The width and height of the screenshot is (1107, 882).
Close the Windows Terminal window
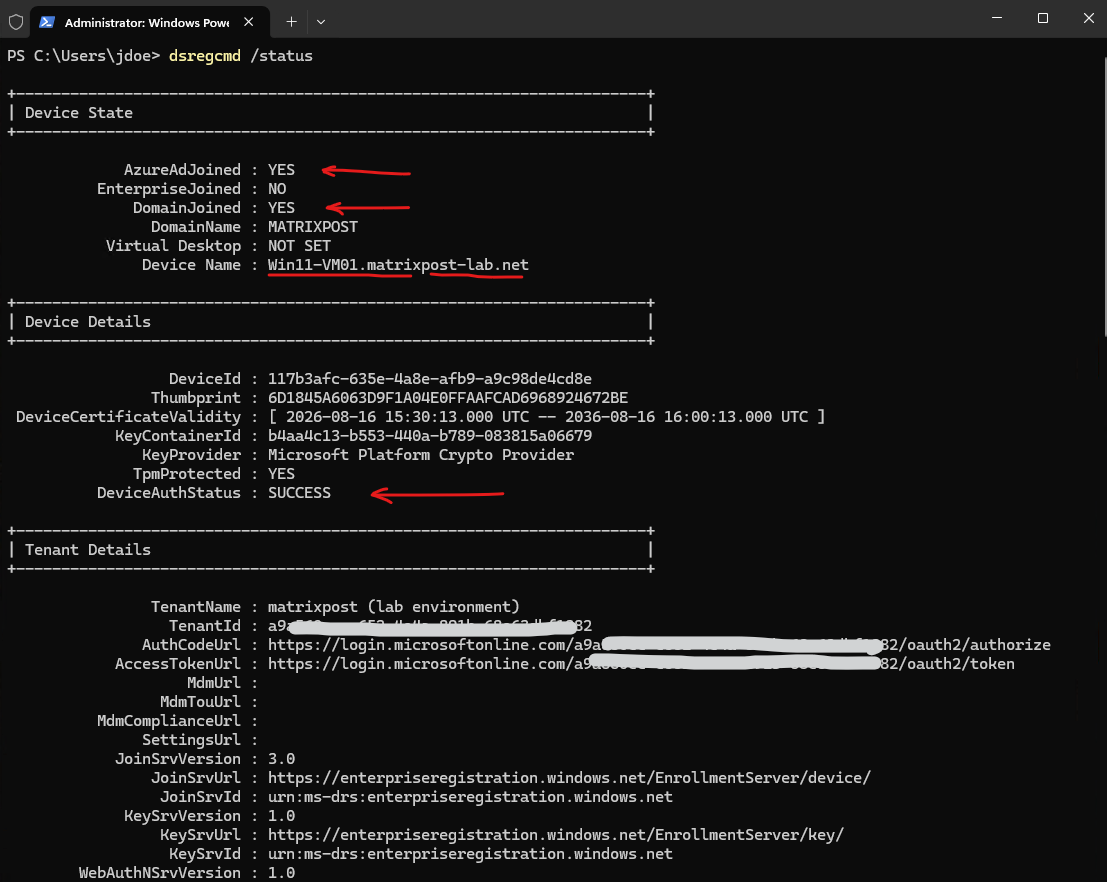[x=1089, y=18]
